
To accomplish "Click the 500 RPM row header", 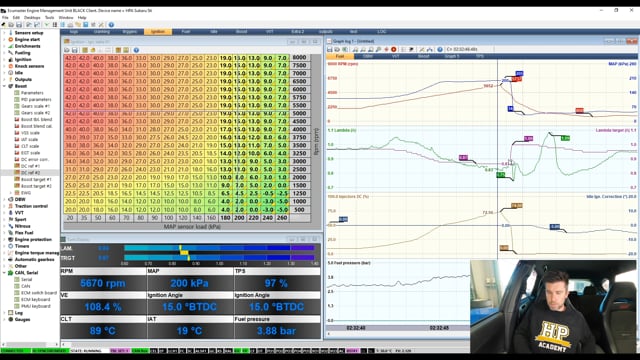I will click(x=299, y=210).
